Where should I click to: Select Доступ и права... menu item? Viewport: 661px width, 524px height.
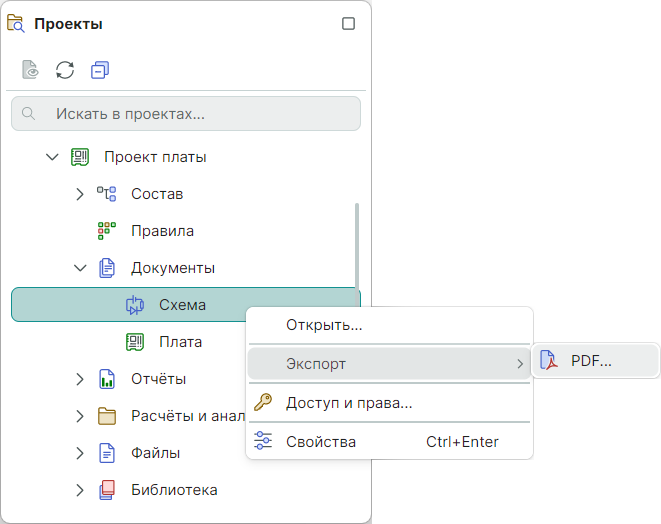click(x=349, y=403)
